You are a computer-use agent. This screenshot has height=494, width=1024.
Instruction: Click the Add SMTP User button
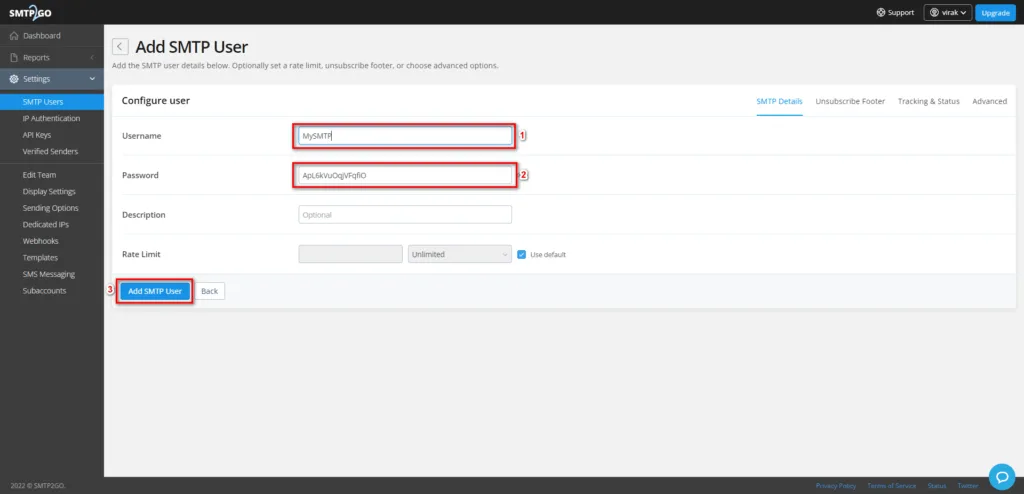154,291
